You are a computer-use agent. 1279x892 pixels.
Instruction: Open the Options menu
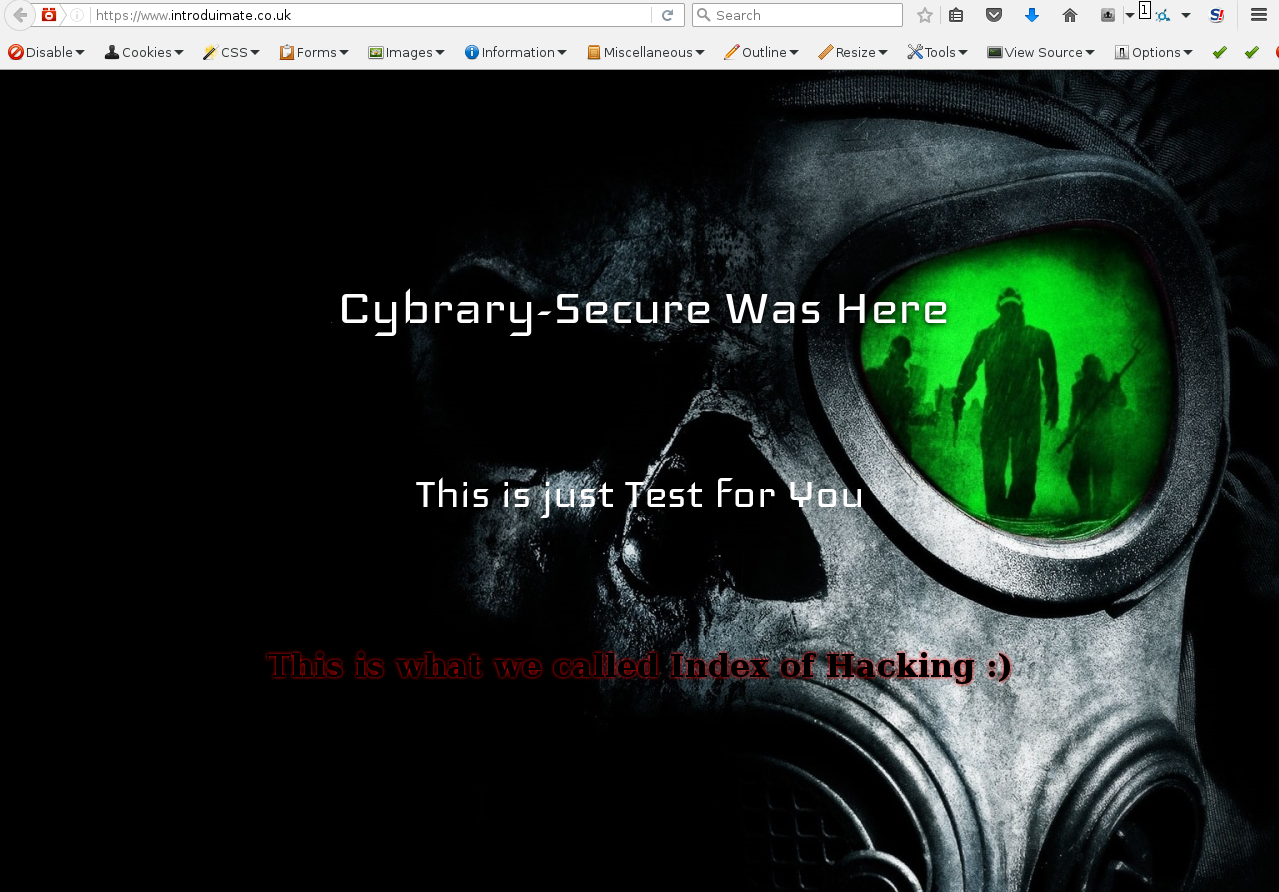coord(1153,52)
